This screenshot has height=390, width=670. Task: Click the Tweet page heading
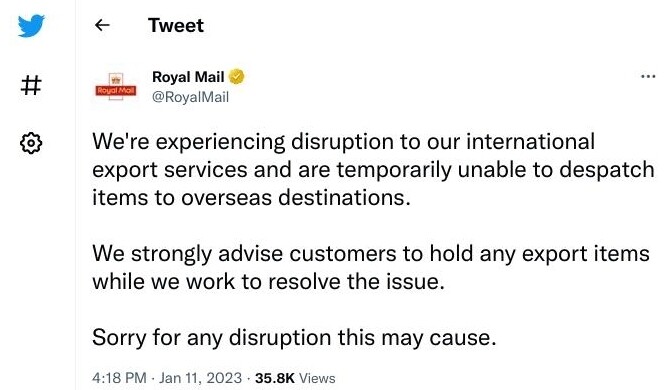[176, 25]
